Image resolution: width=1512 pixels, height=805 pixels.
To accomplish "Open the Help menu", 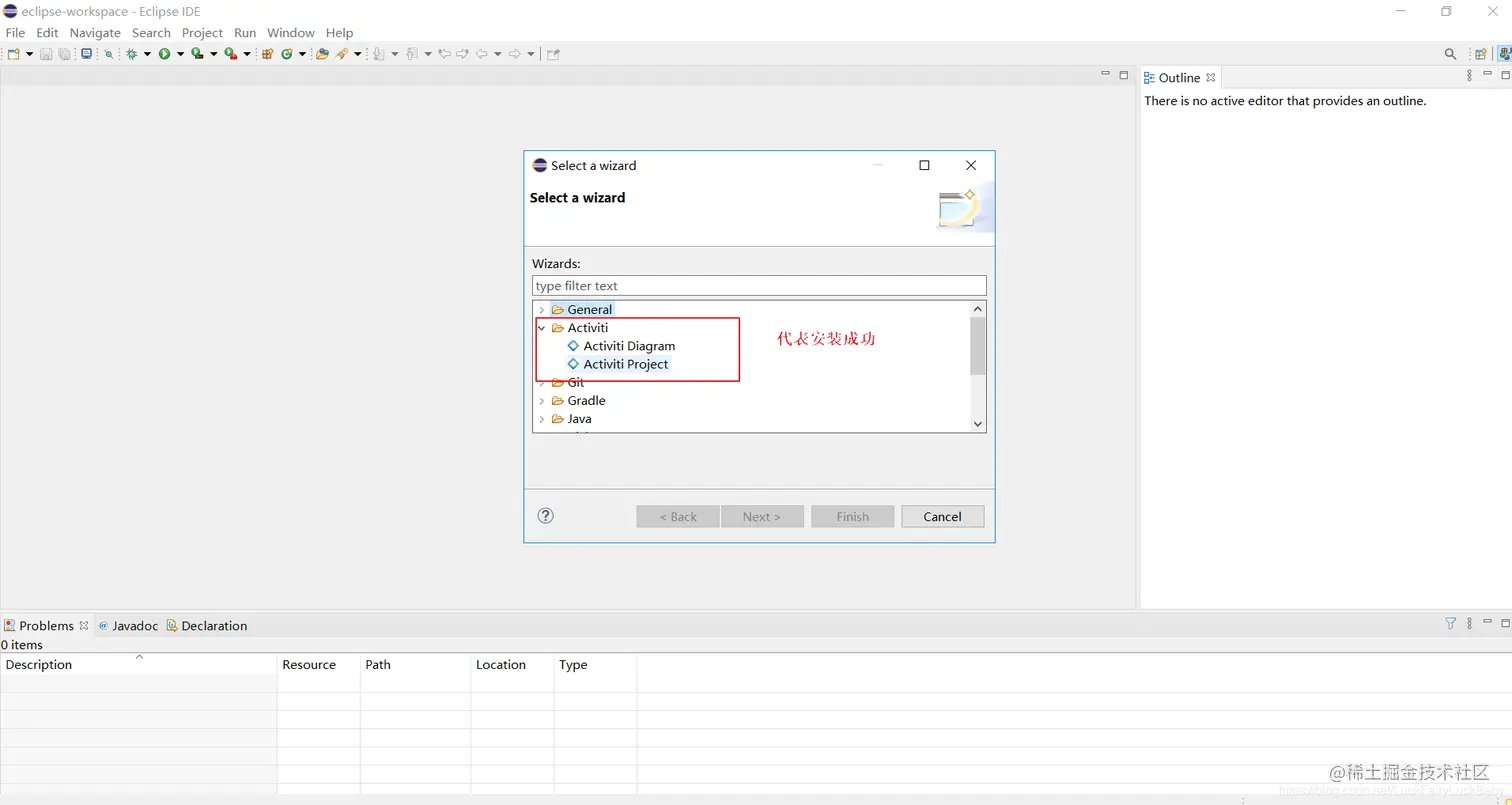I will pyautogui.click(x=339, y=33).
